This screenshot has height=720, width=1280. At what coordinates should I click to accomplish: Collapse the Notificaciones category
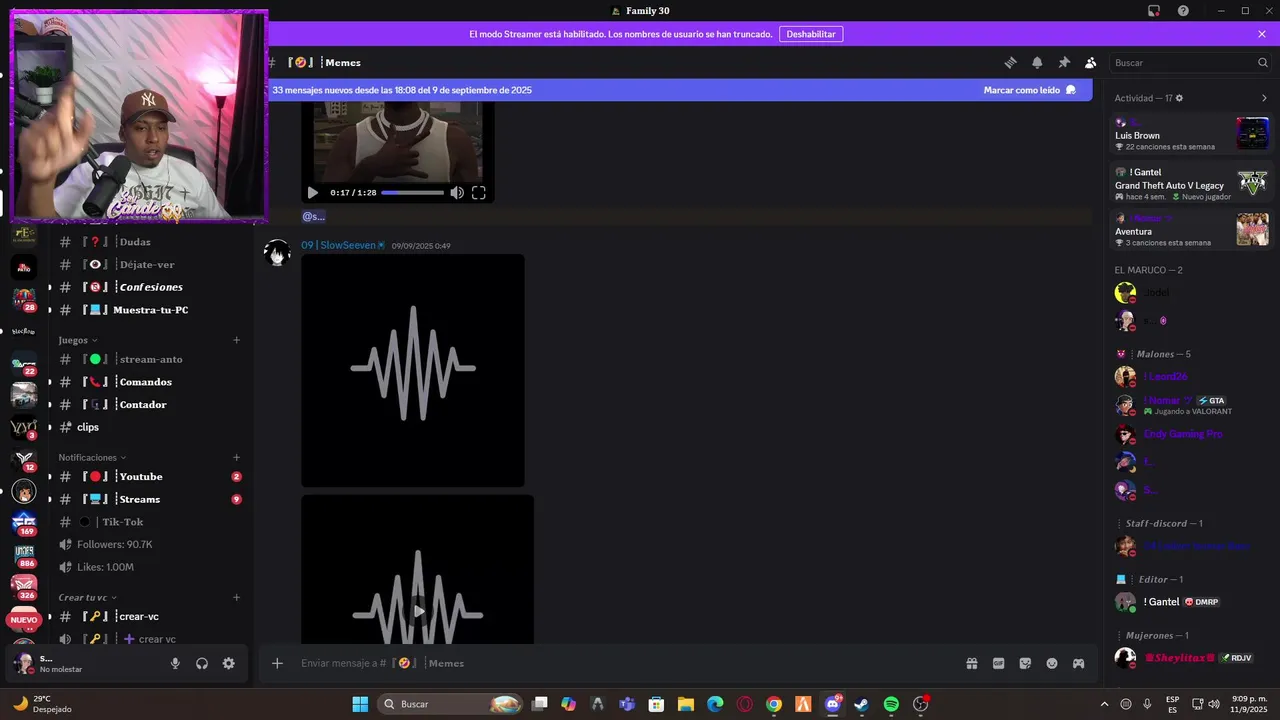click(x=92, y=457)
